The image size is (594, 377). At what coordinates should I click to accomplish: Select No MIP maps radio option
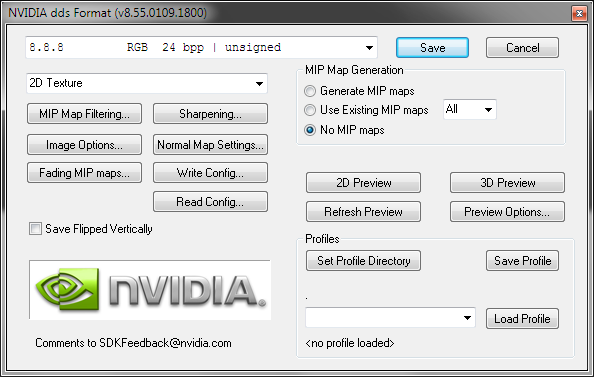point(310,130)
